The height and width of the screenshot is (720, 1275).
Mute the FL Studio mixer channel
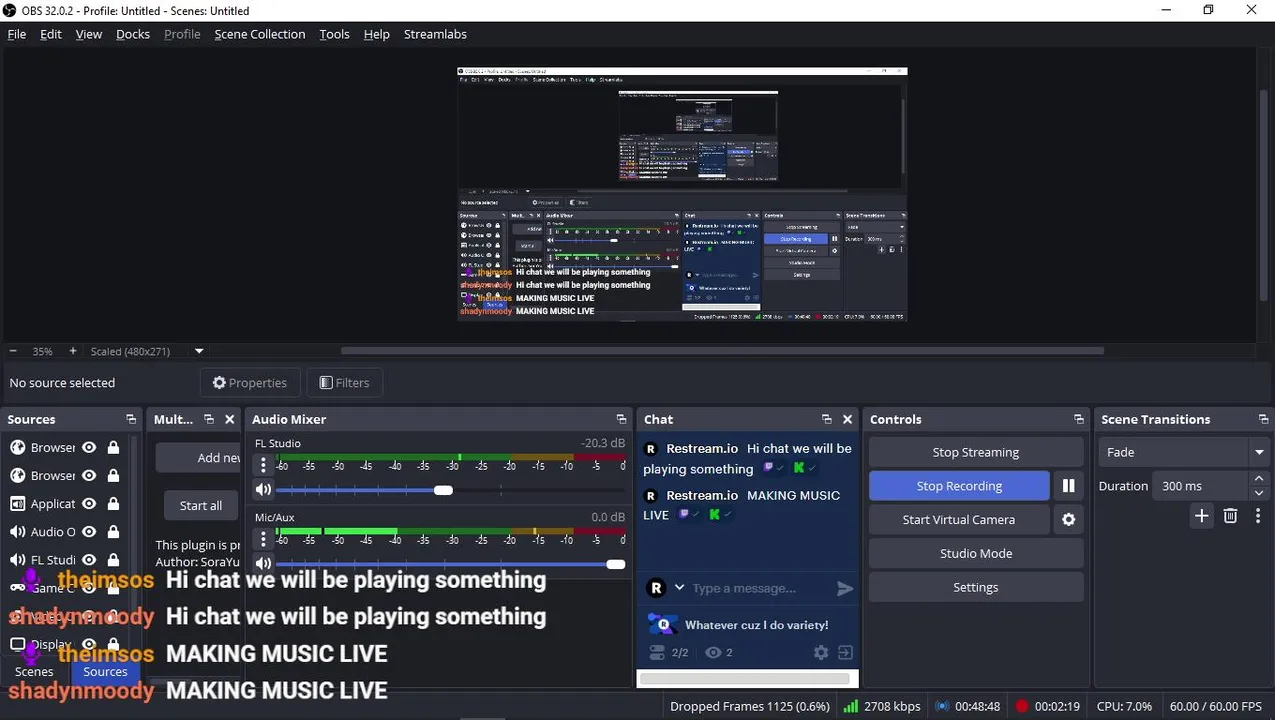(263, 490)
